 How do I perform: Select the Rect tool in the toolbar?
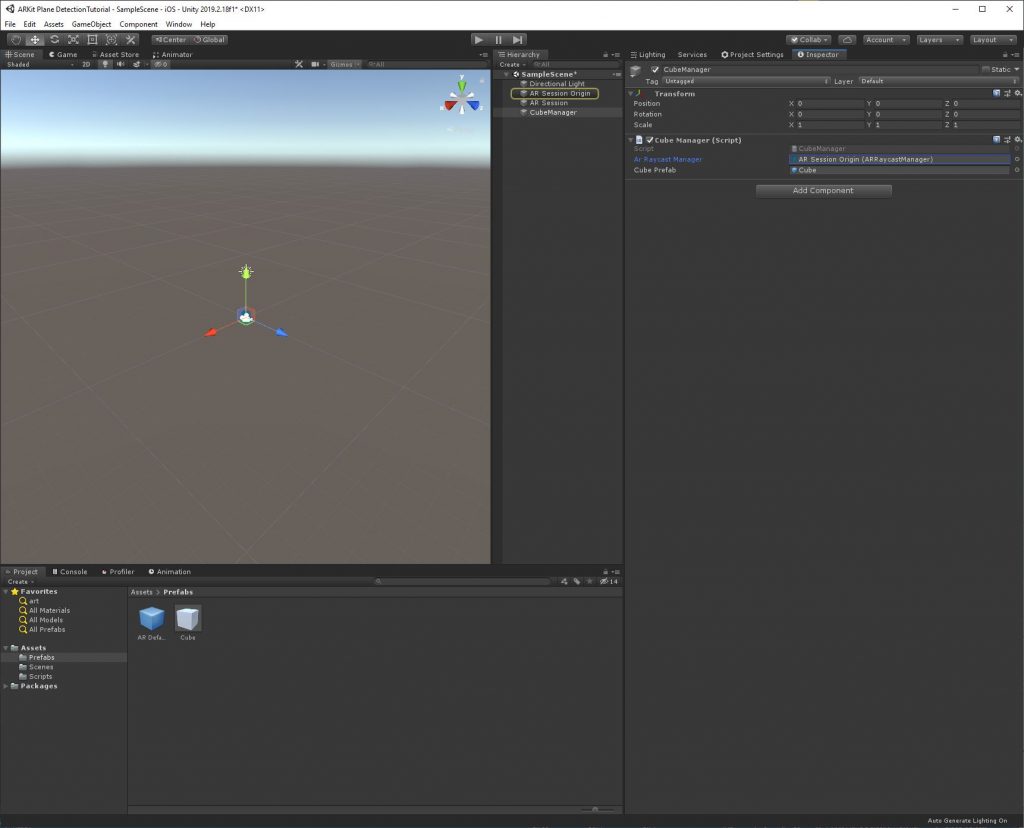click(x=92, y=40)
